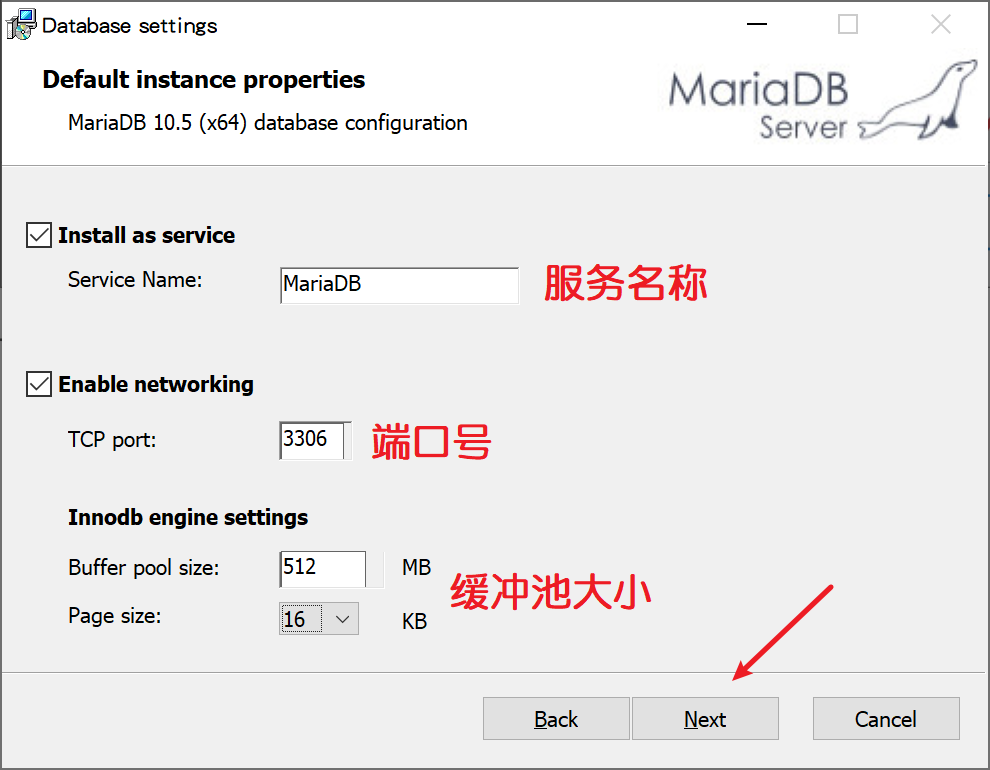The height and width of the screenshot is (770, 990).
Task: Click the MariaDB 10.5 (x64) database configuration text
Action: pyautogui.click(x=268, y=122)
